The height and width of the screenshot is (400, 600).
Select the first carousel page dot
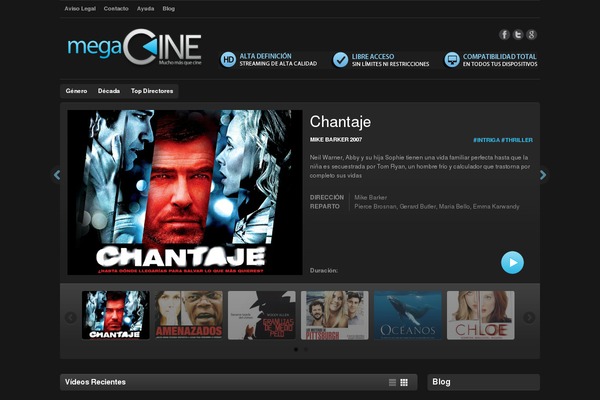coord(296,349)
